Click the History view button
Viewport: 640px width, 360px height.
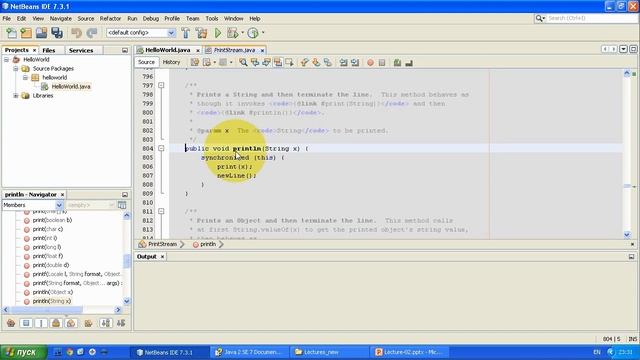pyautogui.click(x=171, y=62)
